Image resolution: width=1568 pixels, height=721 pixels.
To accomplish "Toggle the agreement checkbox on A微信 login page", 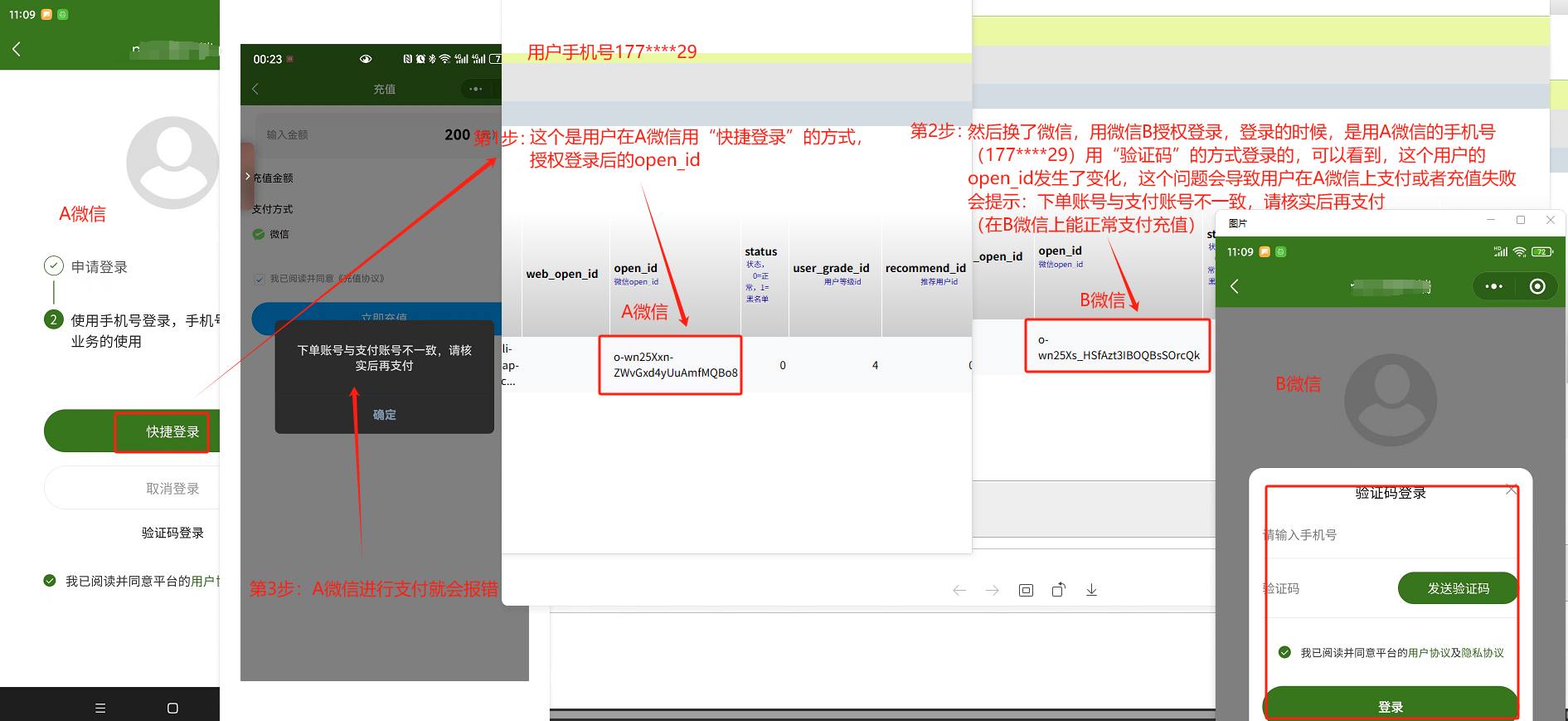I will (50, 581).
